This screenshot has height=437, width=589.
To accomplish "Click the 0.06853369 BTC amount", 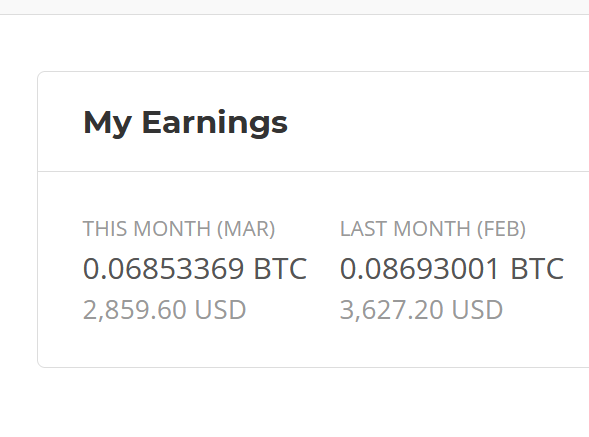I will tap(195, 269).
